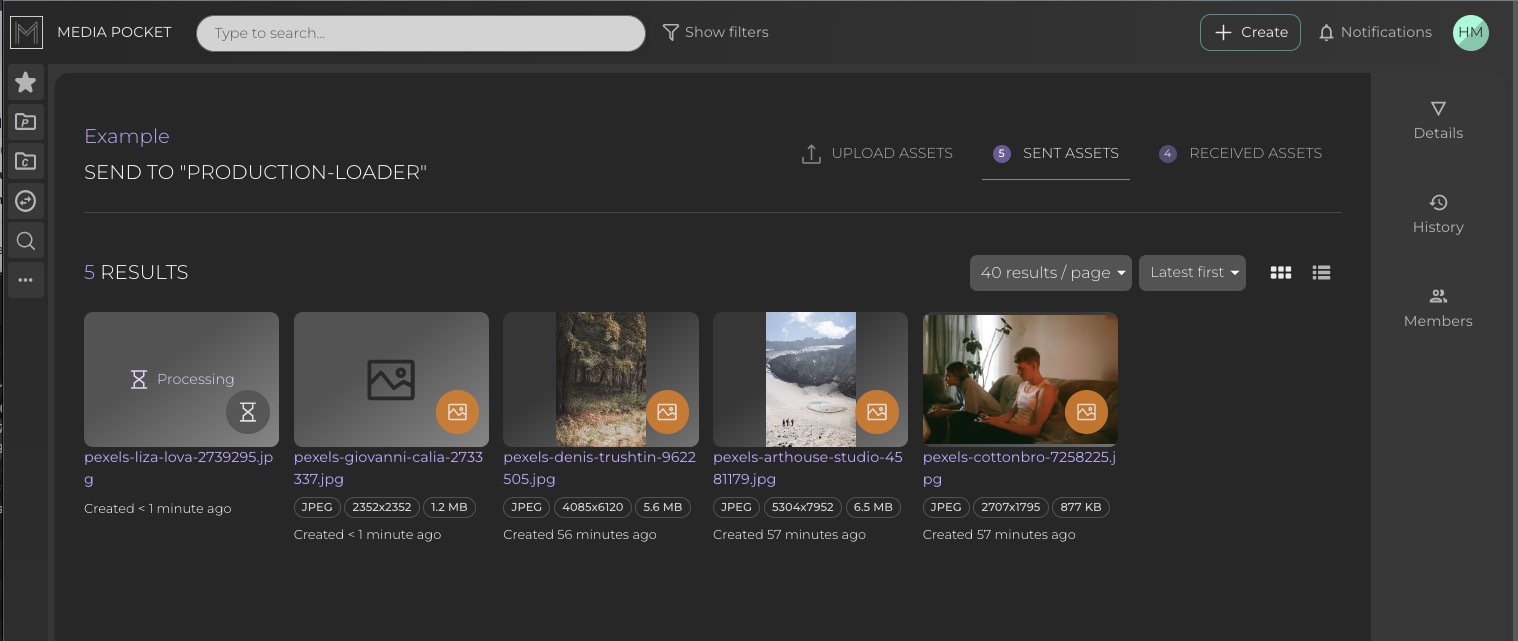Open the HM user avatar menu

coord(1470,32)
